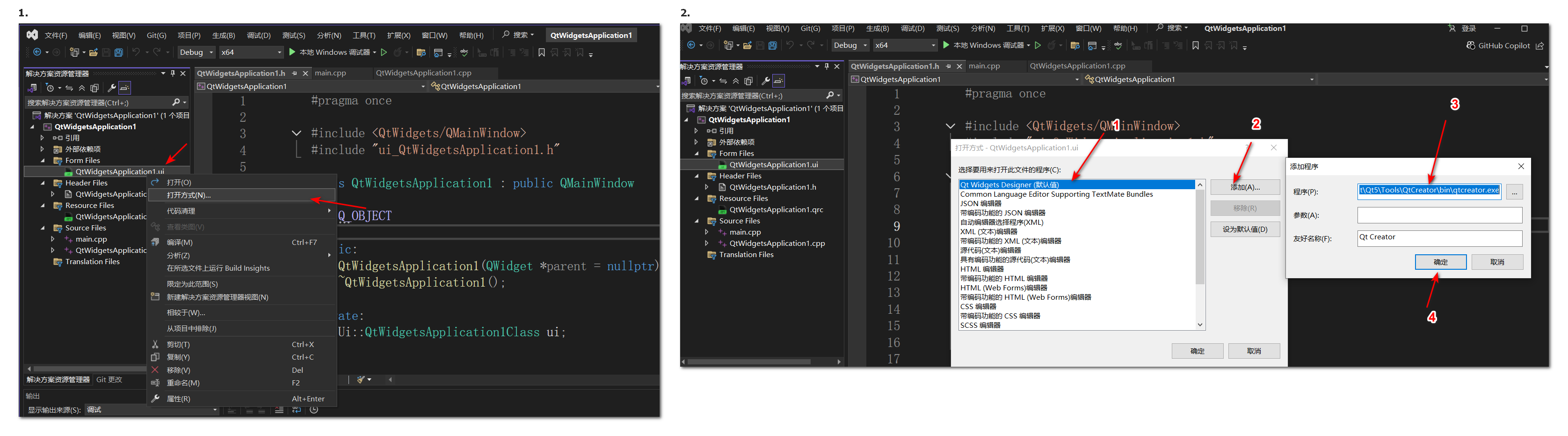Click green Start debugging arrow in image 1
Image resolution: width=1568 pixels, height=436 pixels.
[292, 52]
